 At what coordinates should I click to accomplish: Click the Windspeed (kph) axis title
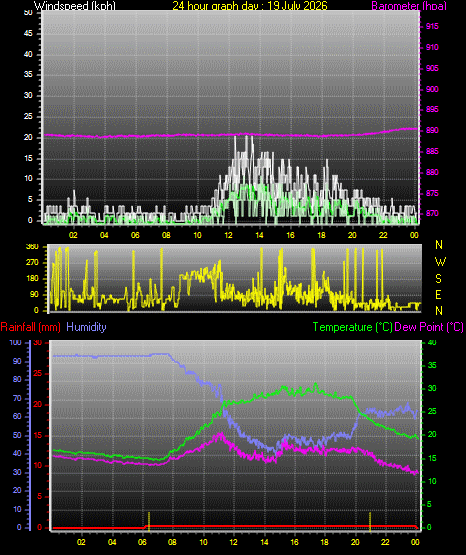75,6
